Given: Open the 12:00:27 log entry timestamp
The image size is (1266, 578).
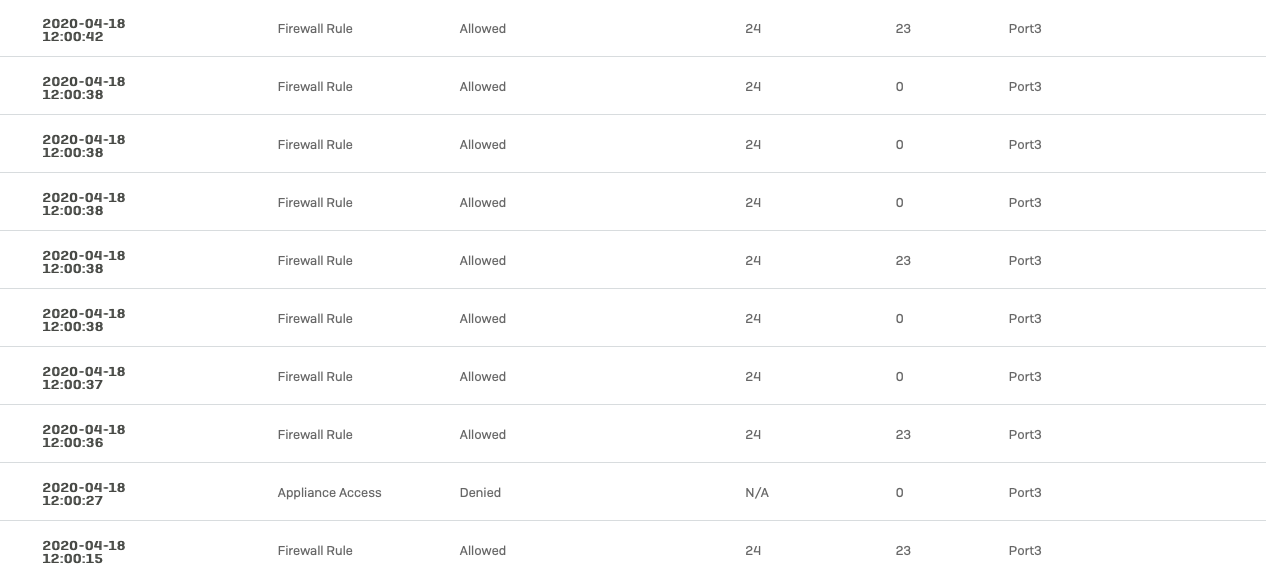Looking at the screenshot, I should 84,493.
